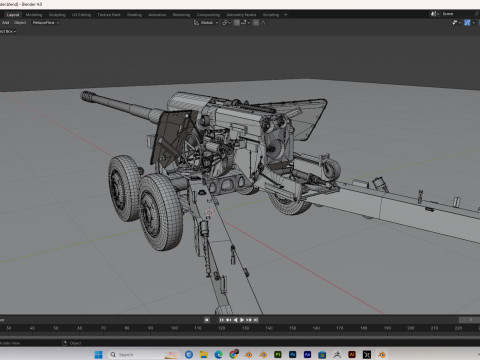The width and height of the screenshot is (480, 360).
Task: Open the blue round app icon in taskbar
Action: (x=189, y=355)
